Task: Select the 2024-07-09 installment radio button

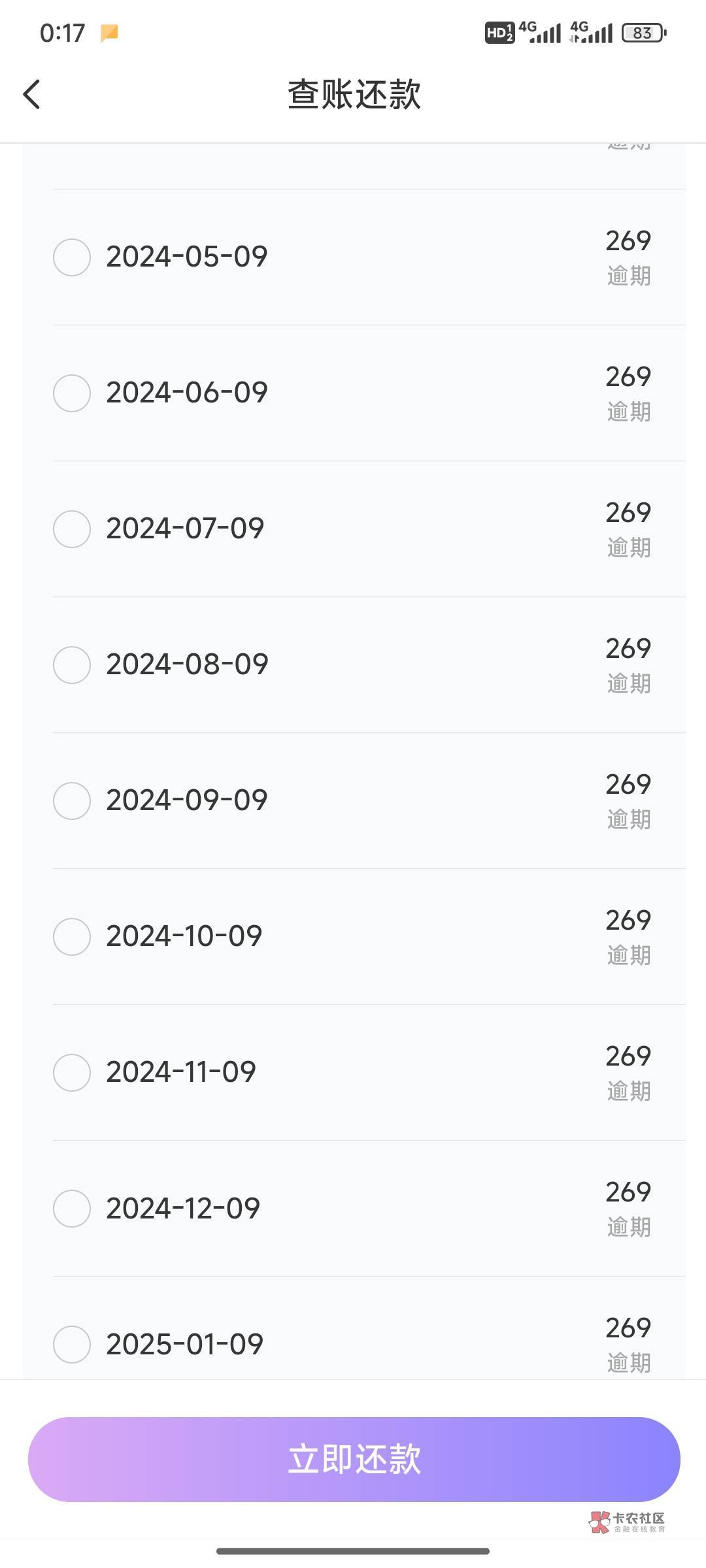Action: pos(72,529)
